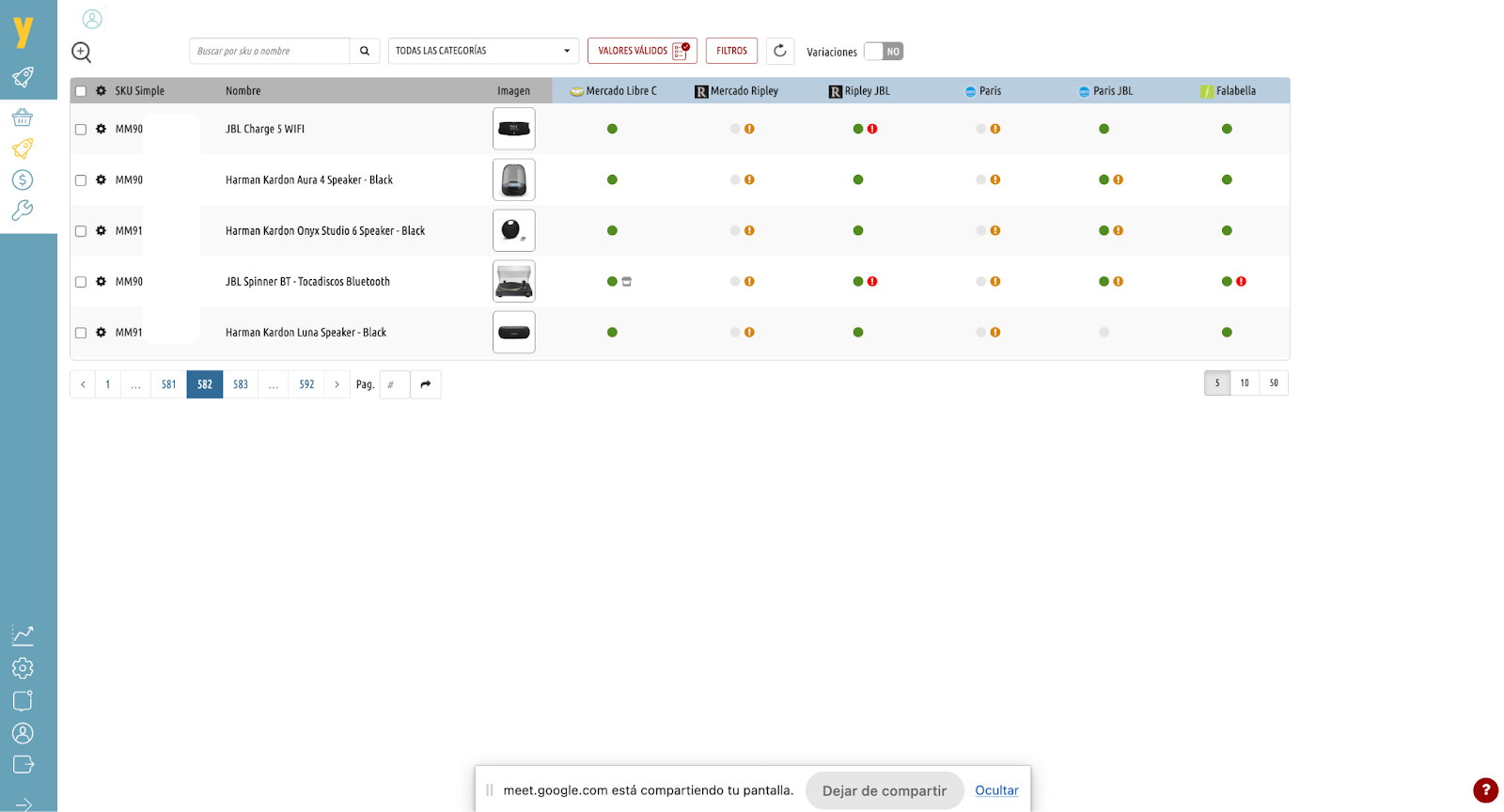Viewport: 1504px width, 812px height.
Task: Check the select-all checkbox in the table header
Action: [81, 91]
